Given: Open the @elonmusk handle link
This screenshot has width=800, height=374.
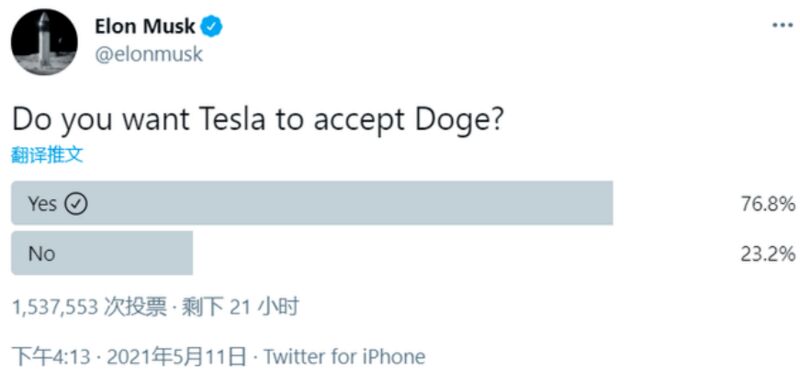Looking at the screenshot, I should [148, 54].
